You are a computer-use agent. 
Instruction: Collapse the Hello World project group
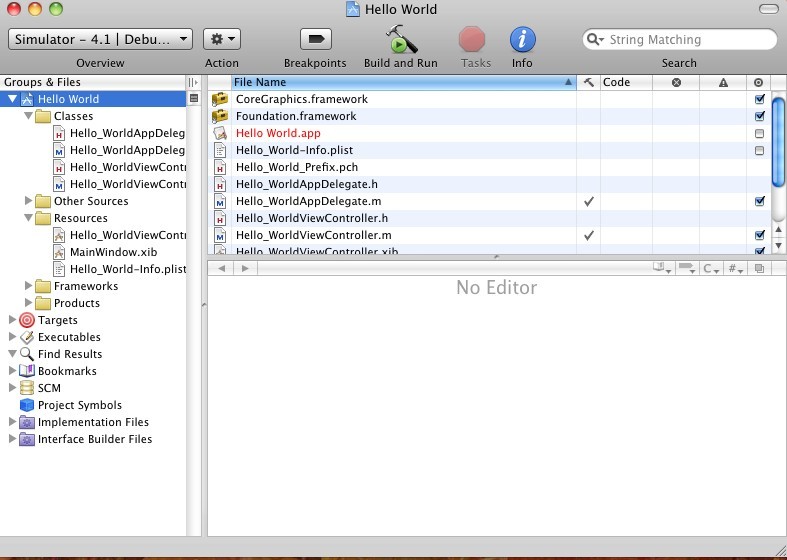coord(13,99)
